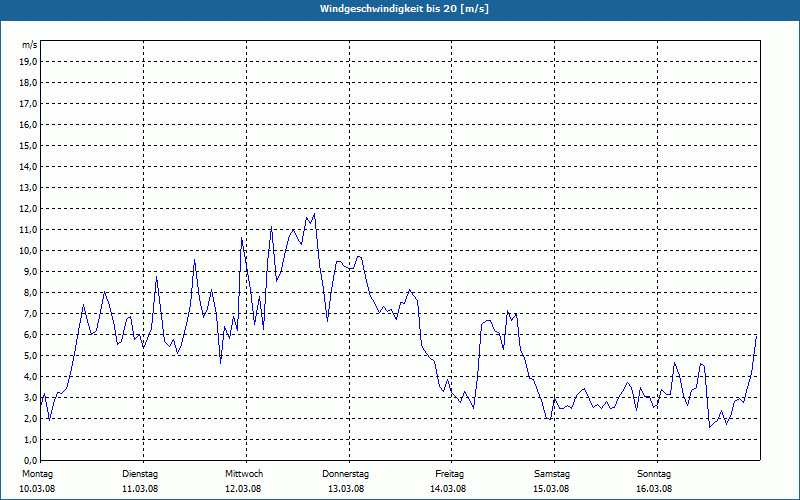Select the 19,0 axis value

pos(29,62)
